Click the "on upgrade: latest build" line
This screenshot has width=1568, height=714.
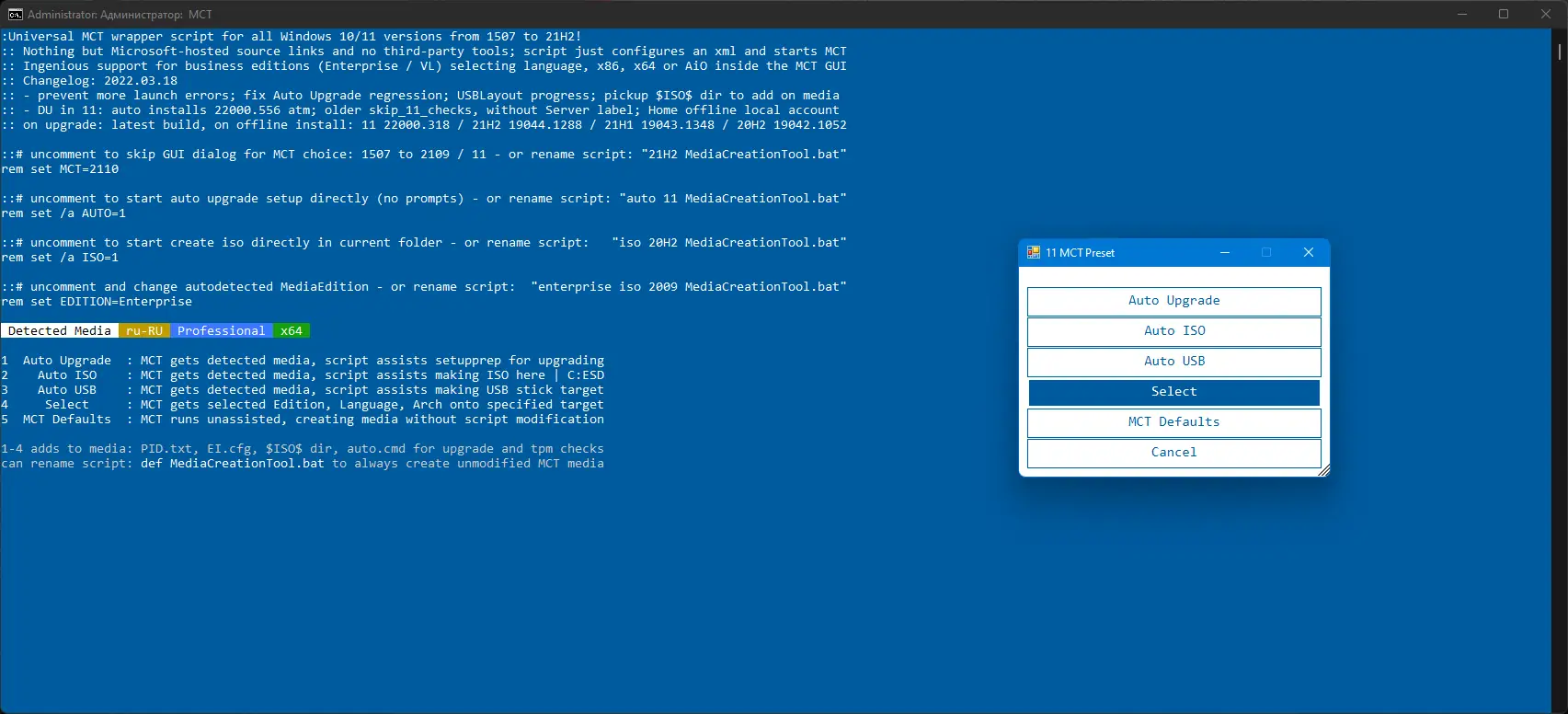click(x=424, y=125)
